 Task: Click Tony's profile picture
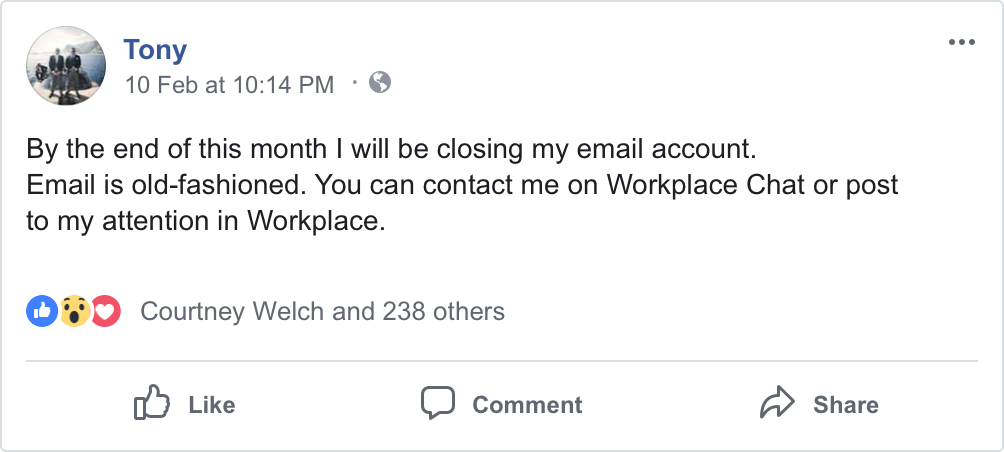(66, 65)
